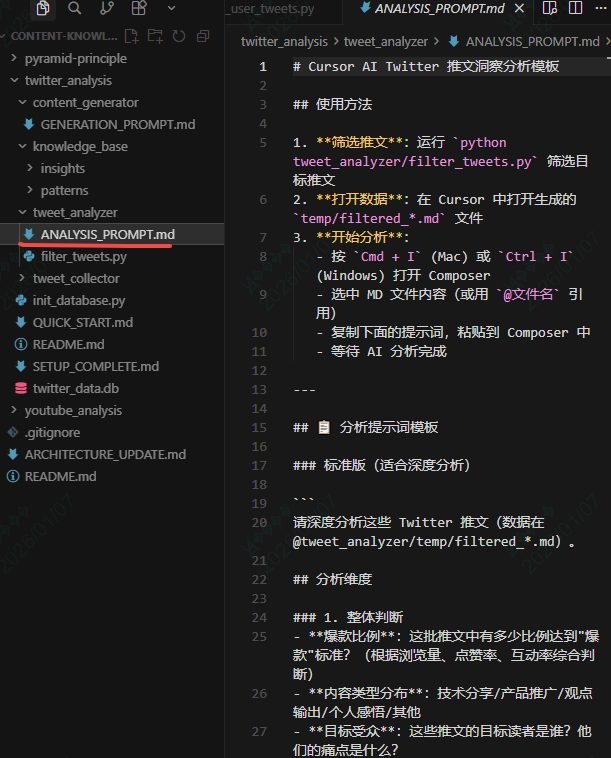Select ANALYSIS_PROMPT.md in the file tree

click(x=107, y=234)
